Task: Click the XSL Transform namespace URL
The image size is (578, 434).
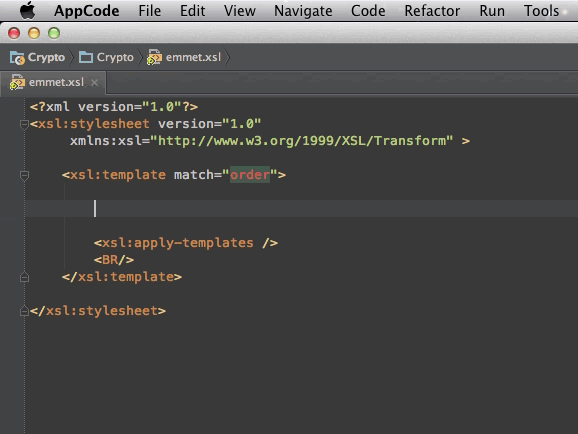Action: (302, 141)
